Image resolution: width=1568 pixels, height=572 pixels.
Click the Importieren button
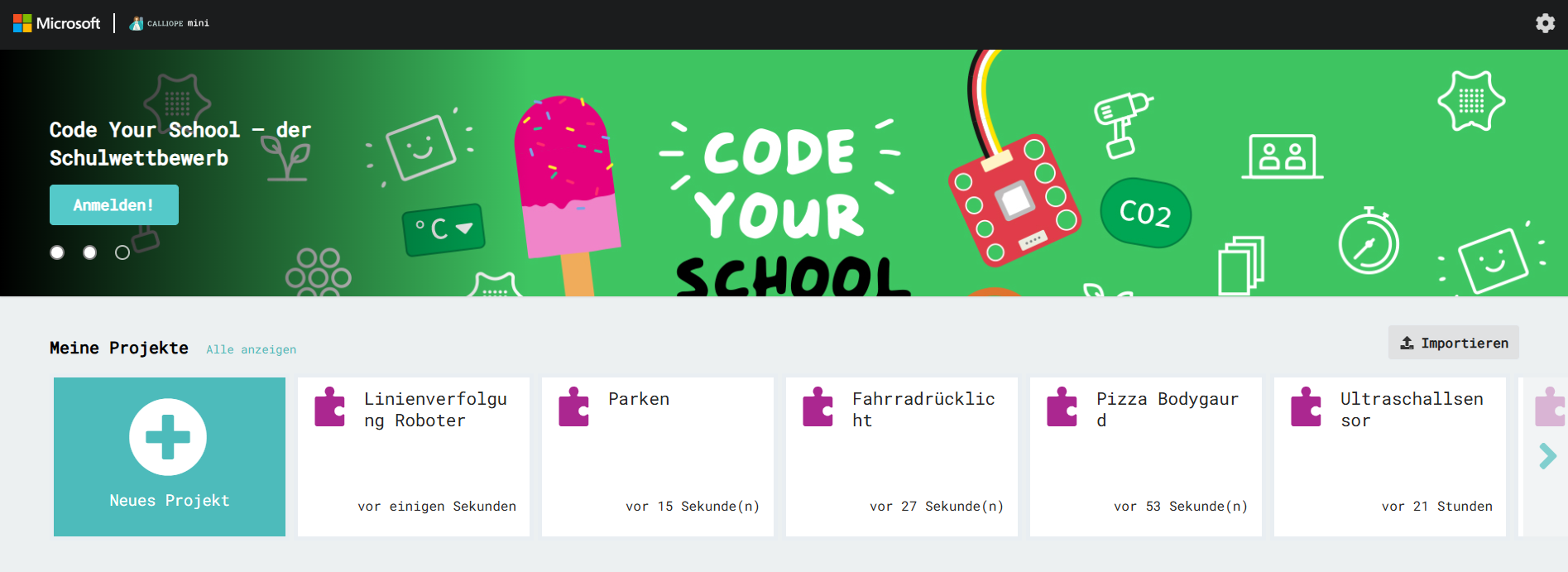(1453, 343)
